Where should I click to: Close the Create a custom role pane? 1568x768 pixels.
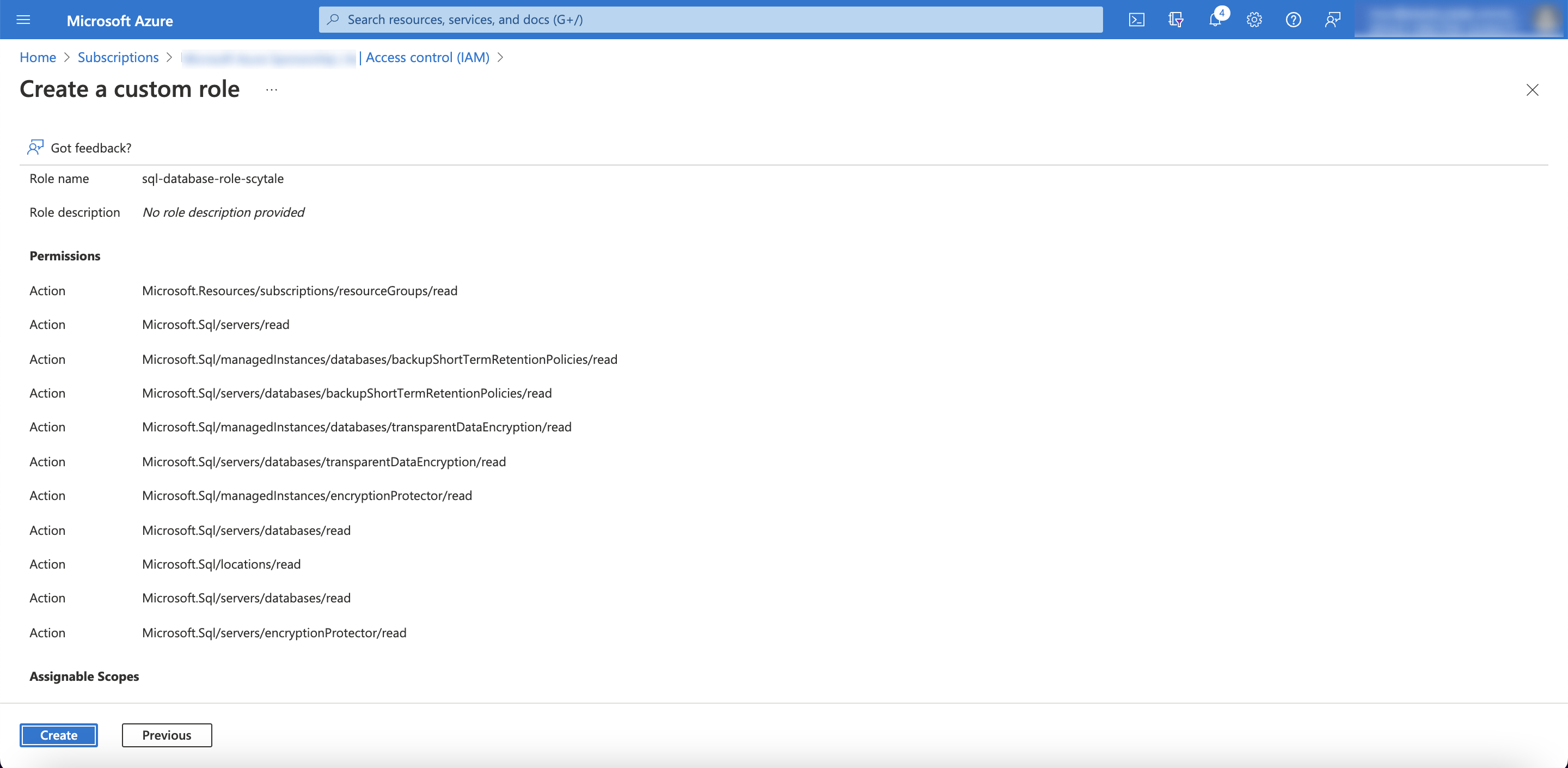pyautogui.click(x=1532, y=90)
